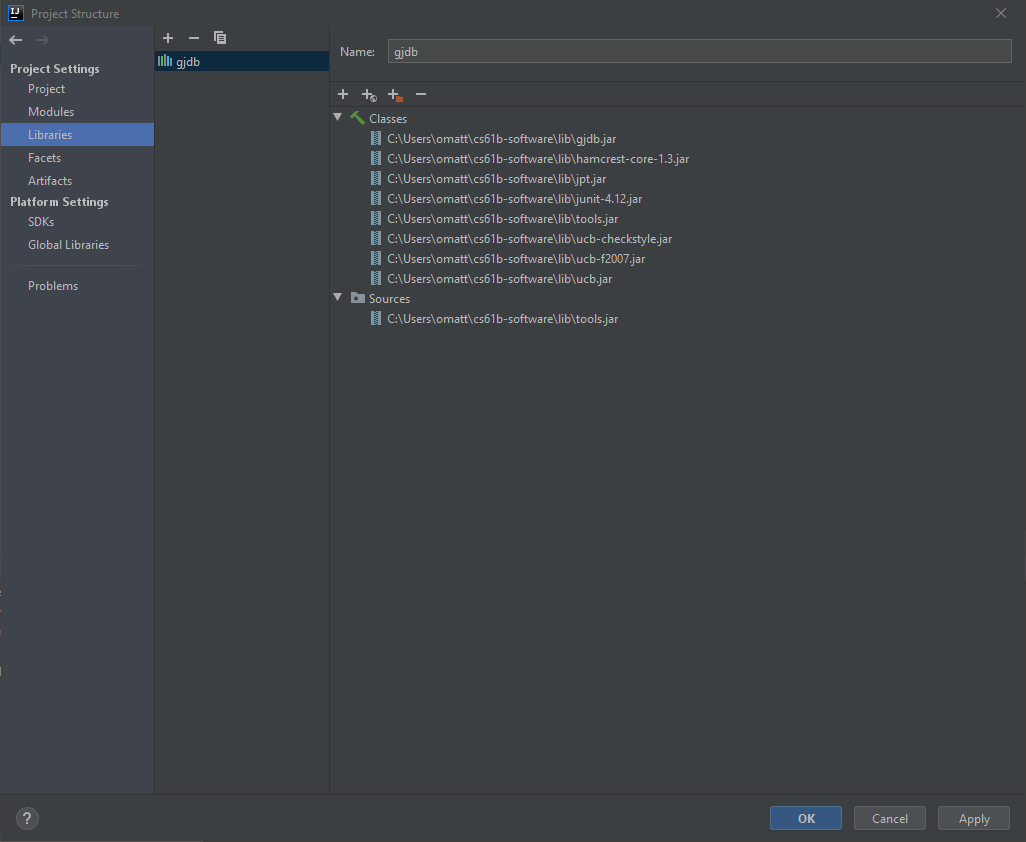This screenshot has width=1026, height=842.
Task: Click the add excluded root icon
Action: click(394, 94)
